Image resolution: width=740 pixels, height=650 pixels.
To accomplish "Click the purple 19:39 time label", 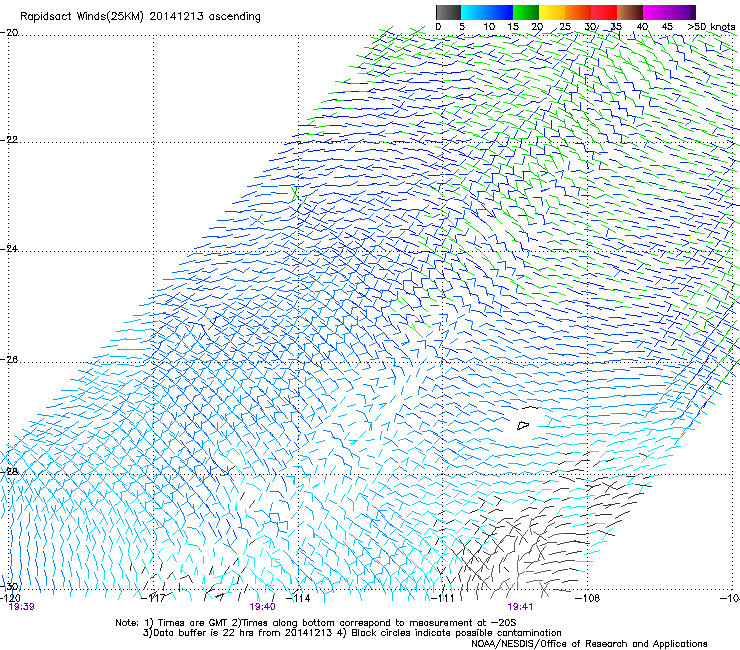I will pos(22,607).
